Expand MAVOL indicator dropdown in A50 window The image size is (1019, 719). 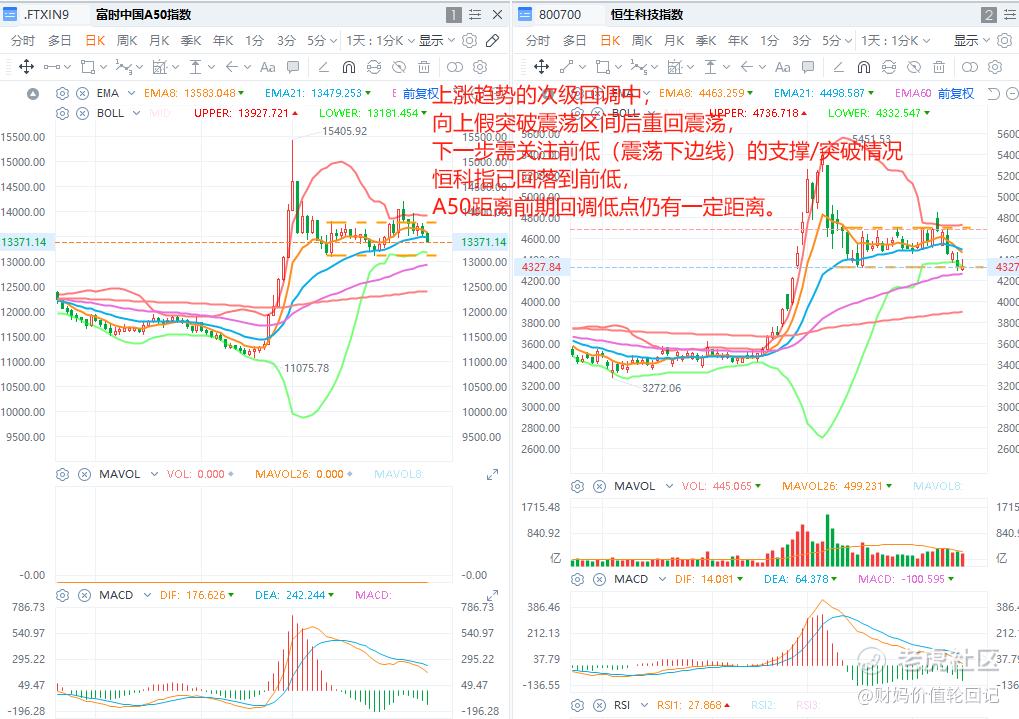154,474
